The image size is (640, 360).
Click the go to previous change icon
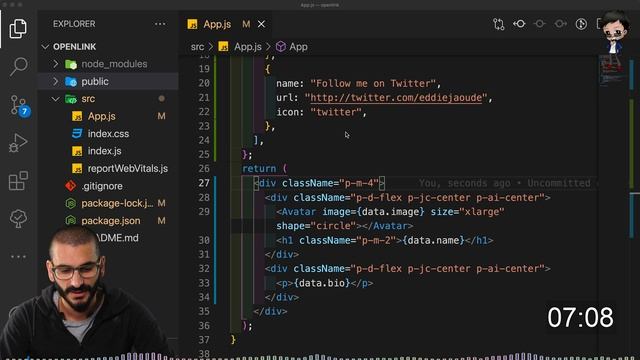pos(519,24)
